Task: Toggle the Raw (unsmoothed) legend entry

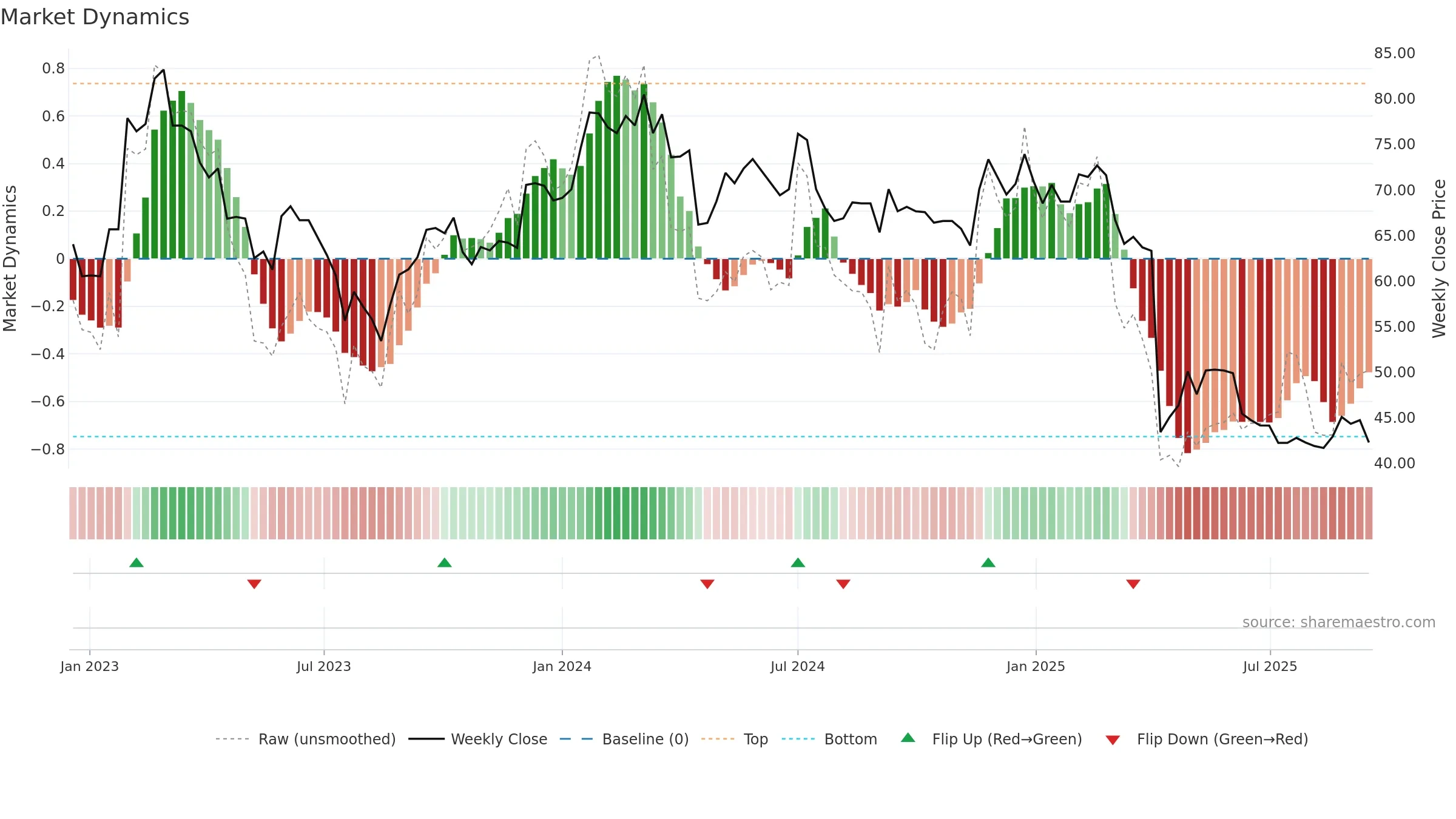Action: (306, 740)
